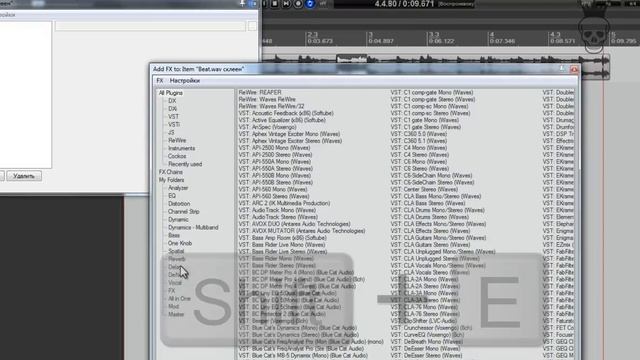Open the Master folder
Image resolution: width=640 pixels, height=360 pixels.
coord(176,314)
